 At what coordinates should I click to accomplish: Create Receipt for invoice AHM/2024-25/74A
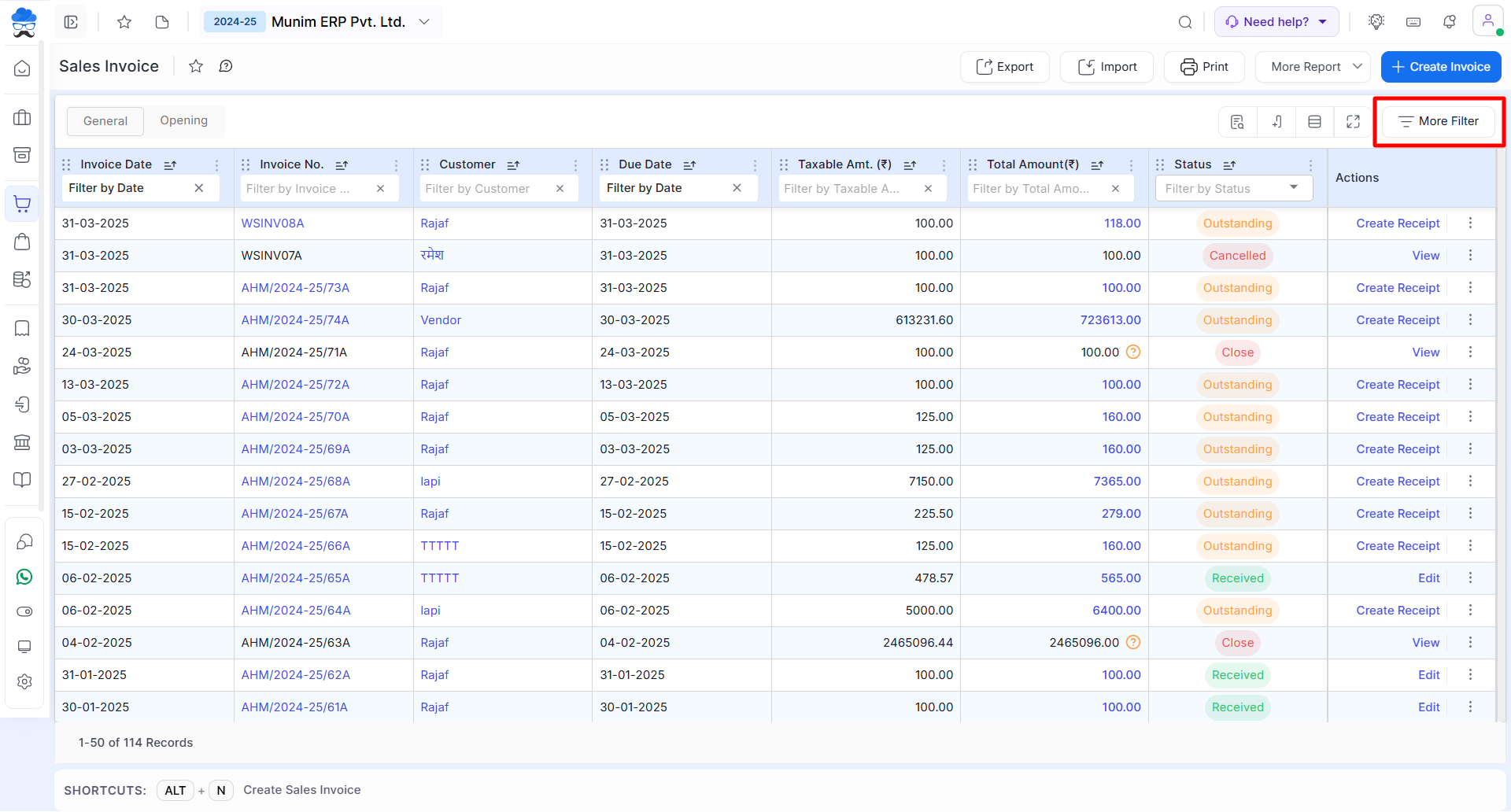(1398, 320)
